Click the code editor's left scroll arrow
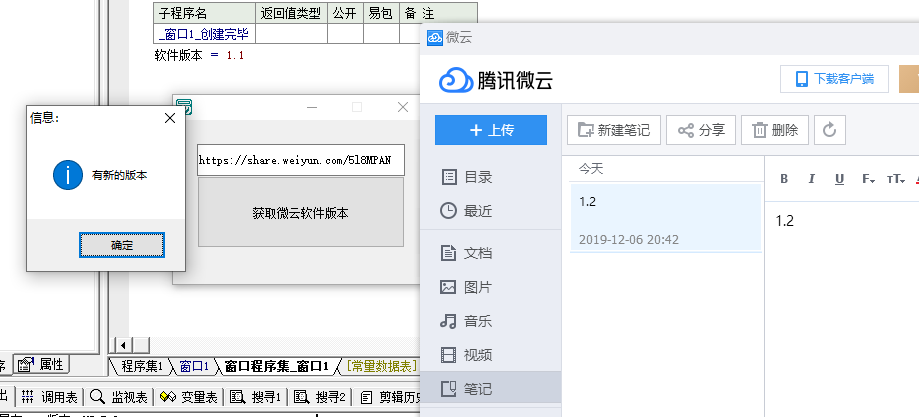This screenshot has height=417, width=919. pos(123,345)
